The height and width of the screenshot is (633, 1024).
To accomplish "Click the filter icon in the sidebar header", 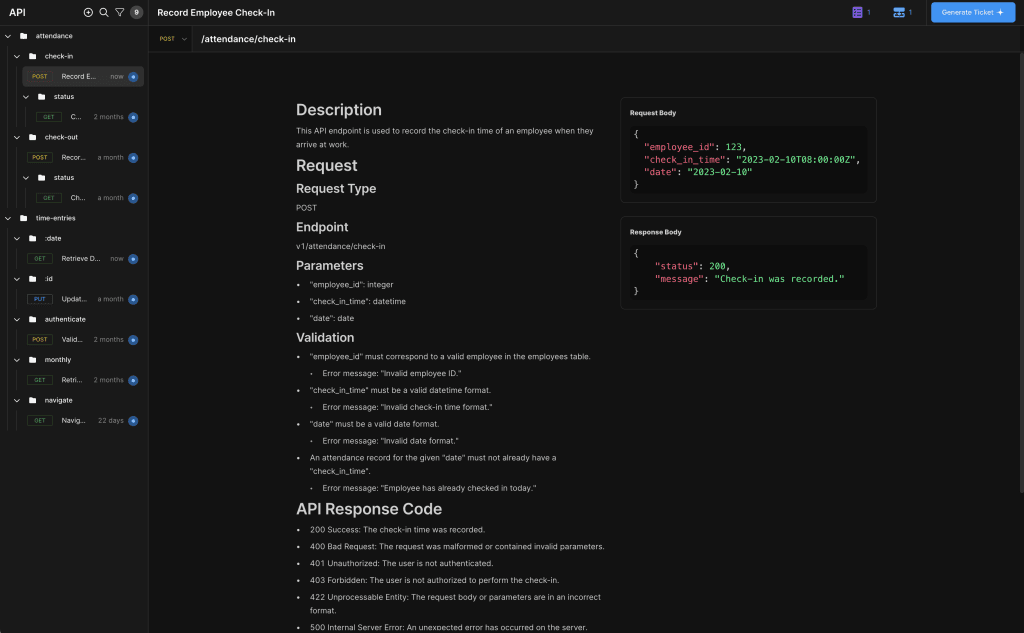I will click(x=120, y=12).
